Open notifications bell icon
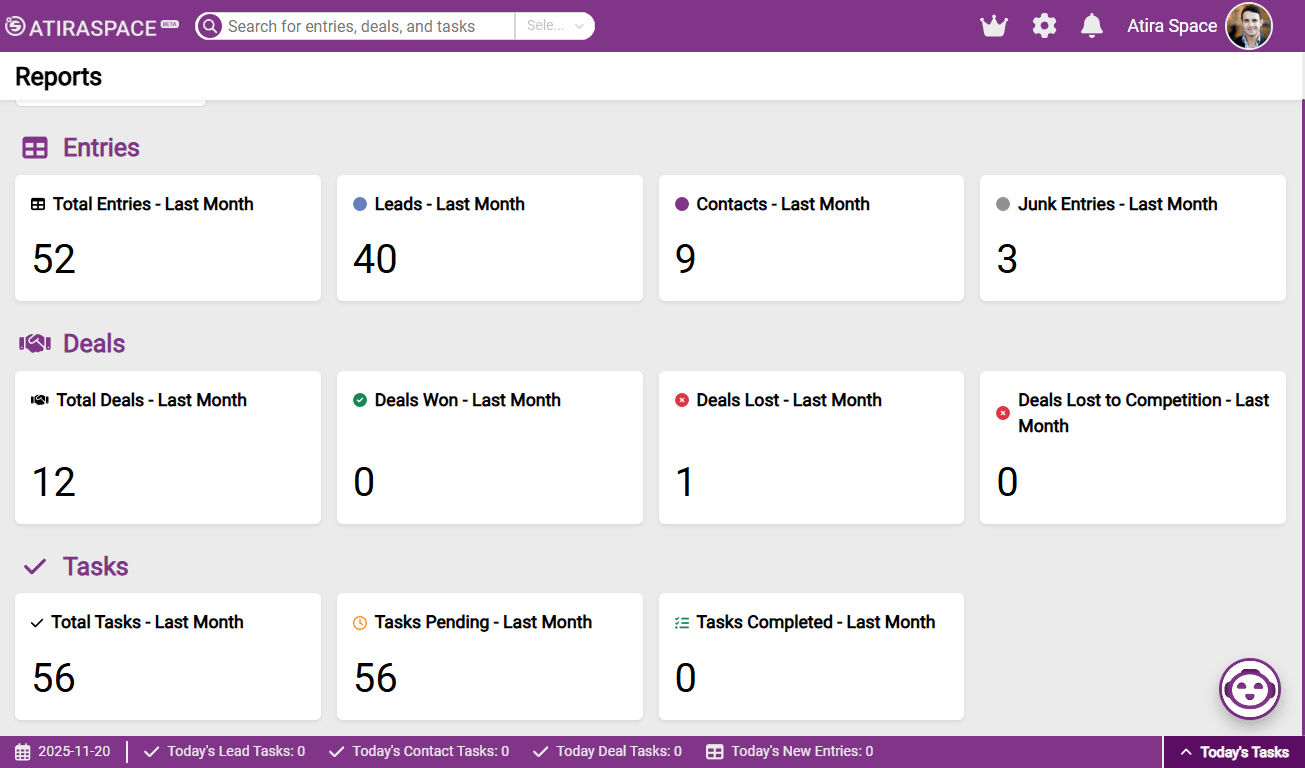Image resolution: width=1305 pixels, height=768 pixels. [x=1092, y=26]
